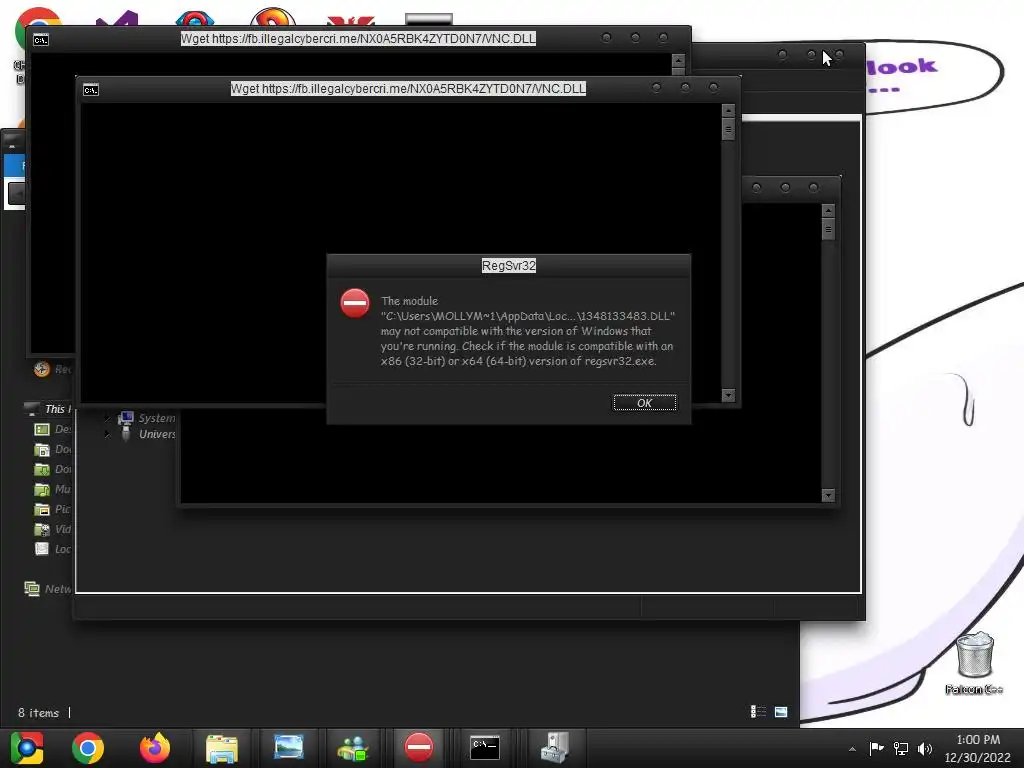Switch to the red error RegSvr32 taskbar icon
The image size is (1024, 768).
coord(419,748)
